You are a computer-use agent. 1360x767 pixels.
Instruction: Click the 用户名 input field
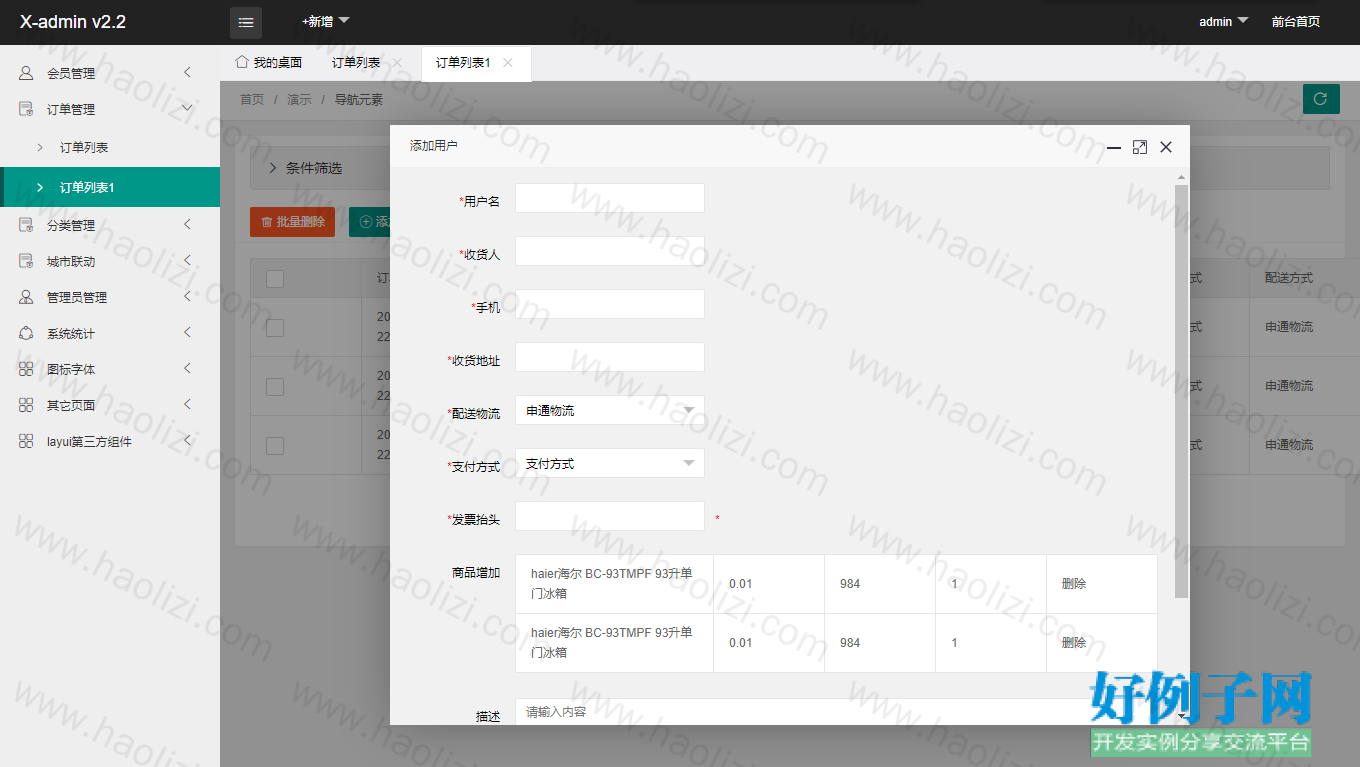tap(610, 198)
